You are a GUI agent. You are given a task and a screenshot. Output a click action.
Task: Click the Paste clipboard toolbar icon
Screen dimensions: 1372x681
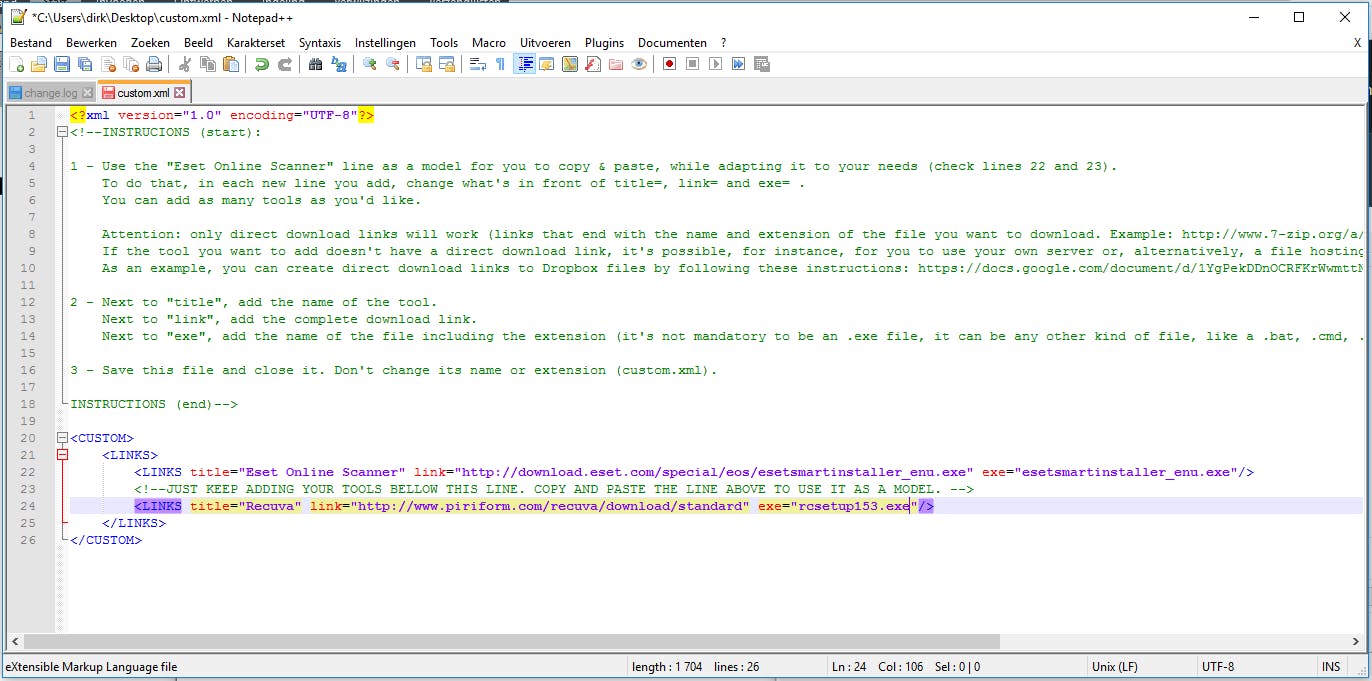231,64
